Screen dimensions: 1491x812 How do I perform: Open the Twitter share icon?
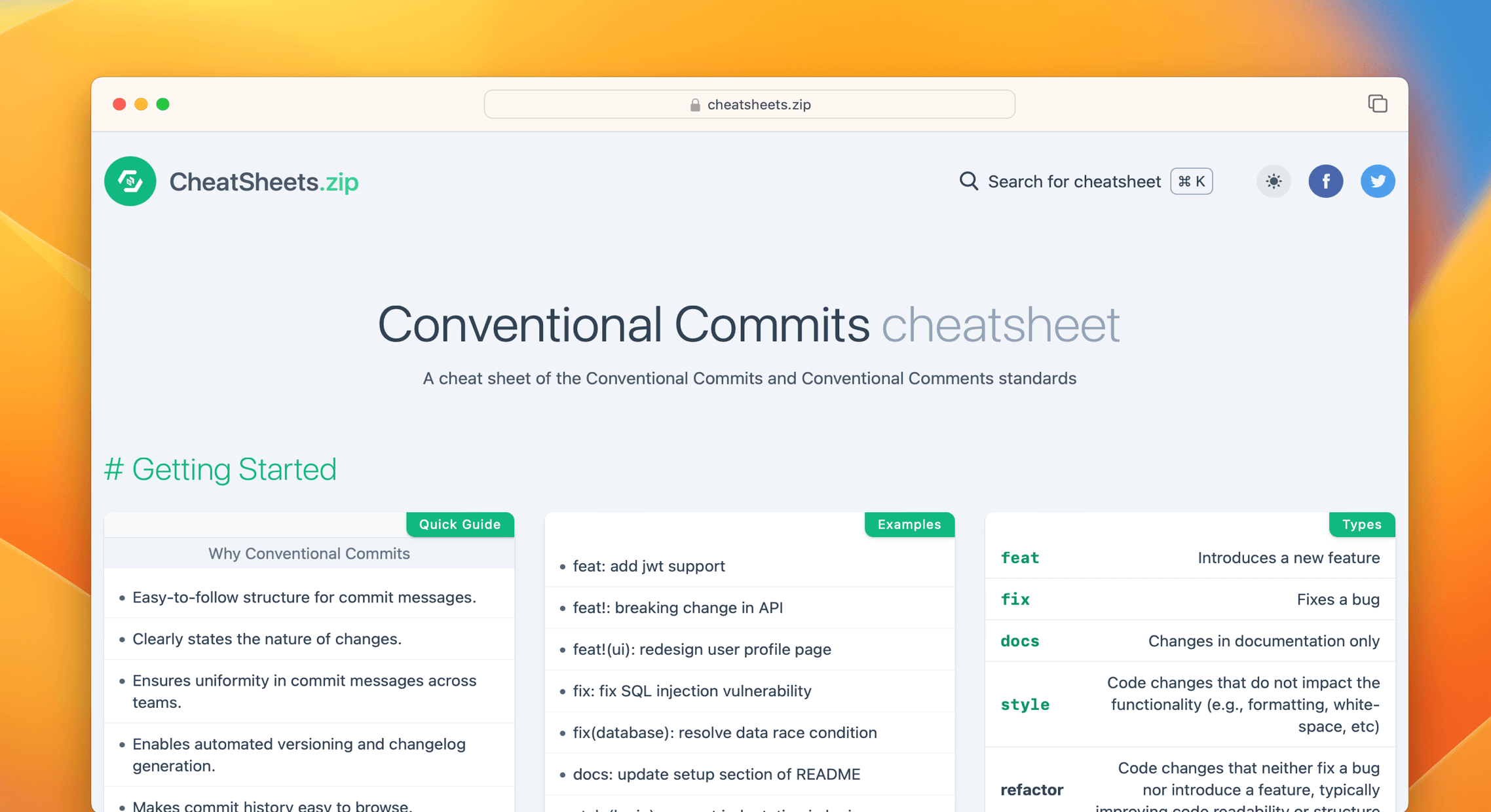[x=1378, y=181]
